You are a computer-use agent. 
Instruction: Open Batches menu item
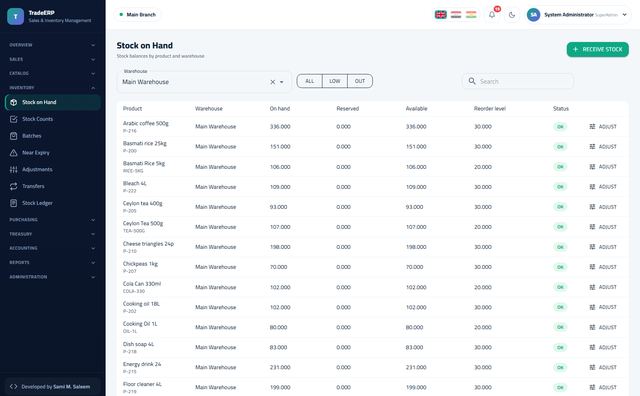click(x=53, y=136)
